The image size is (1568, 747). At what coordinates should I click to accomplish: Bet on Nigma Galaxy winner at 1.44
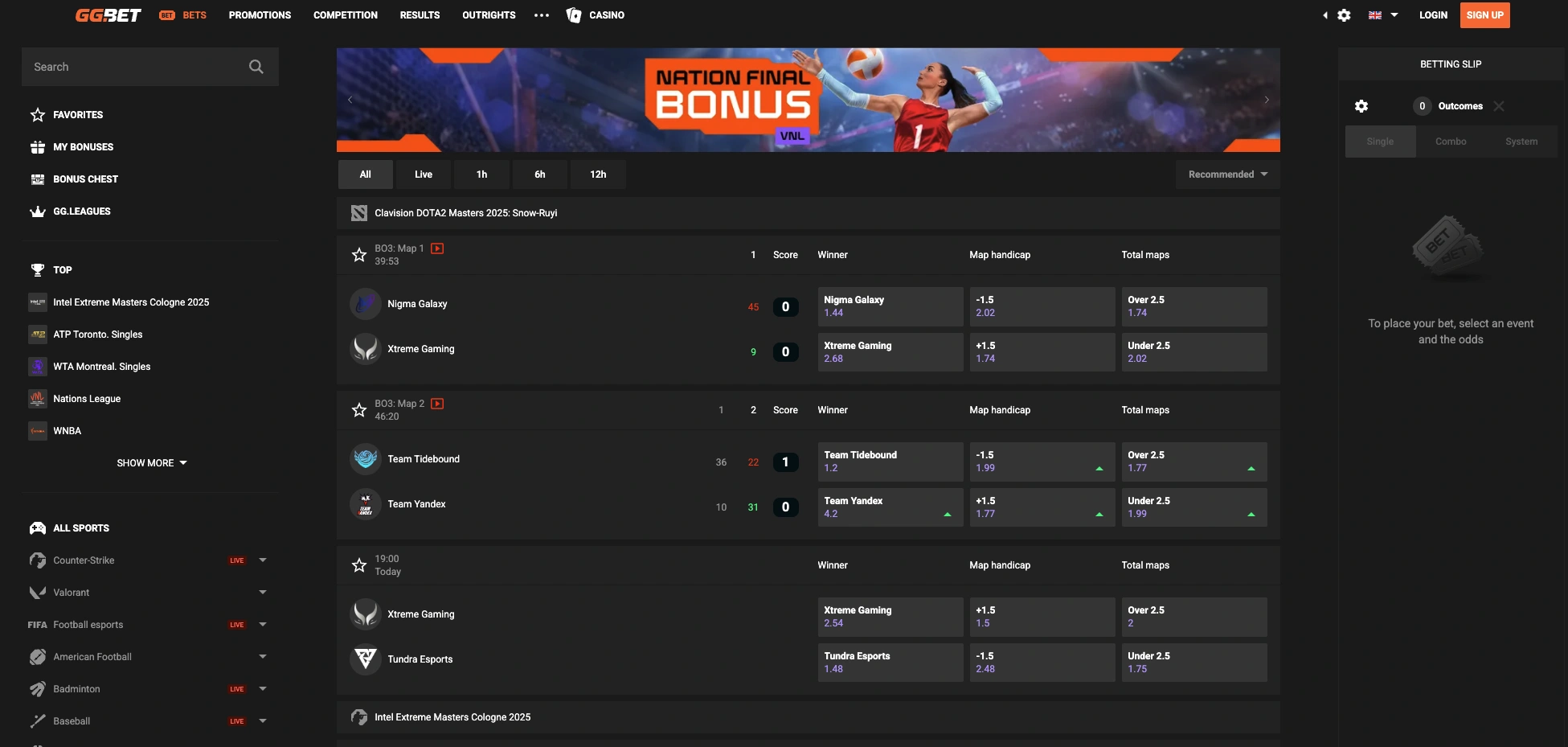(x=890, y=306)
